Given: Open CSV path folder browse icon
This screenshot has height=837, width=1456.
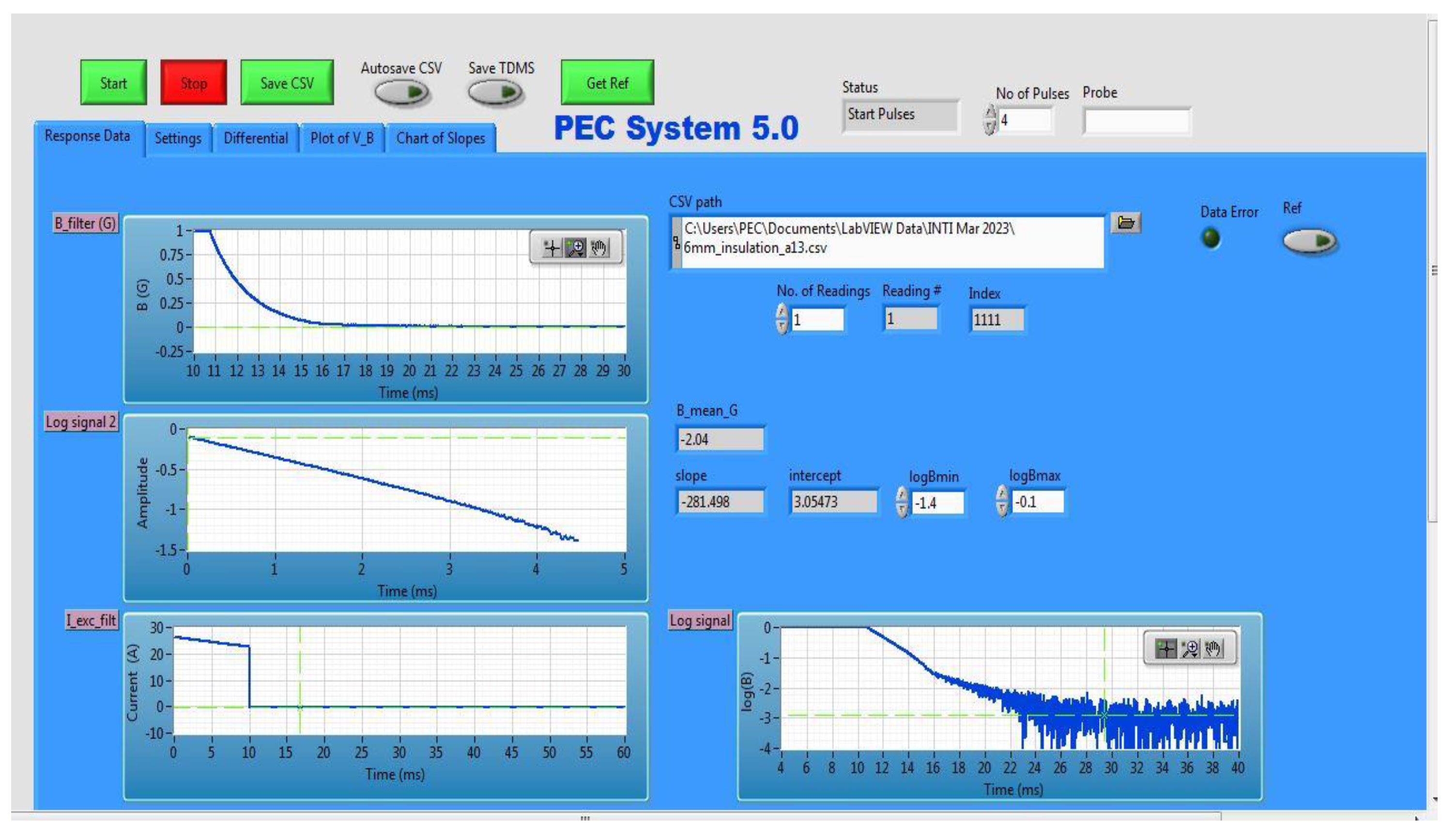Looking at the screenshot, I should (1126, 223).
